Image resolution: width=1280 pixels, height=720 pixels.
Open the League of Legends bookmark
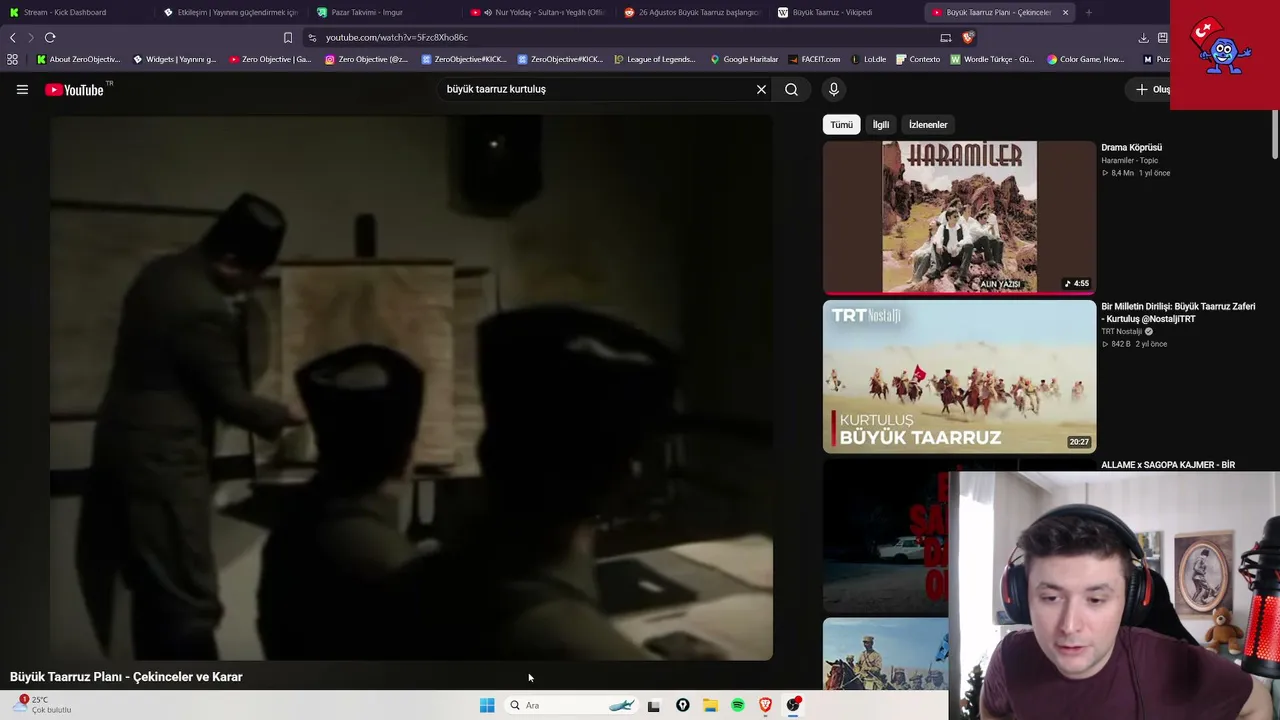(x=654, y=59)
